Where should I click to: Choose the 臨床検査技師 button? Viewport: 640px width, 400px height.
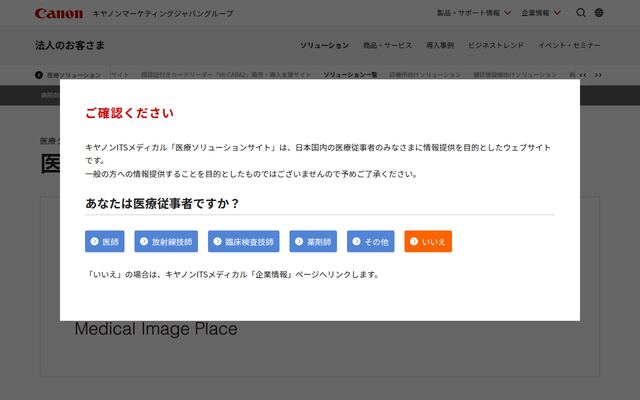coord(244,241)
